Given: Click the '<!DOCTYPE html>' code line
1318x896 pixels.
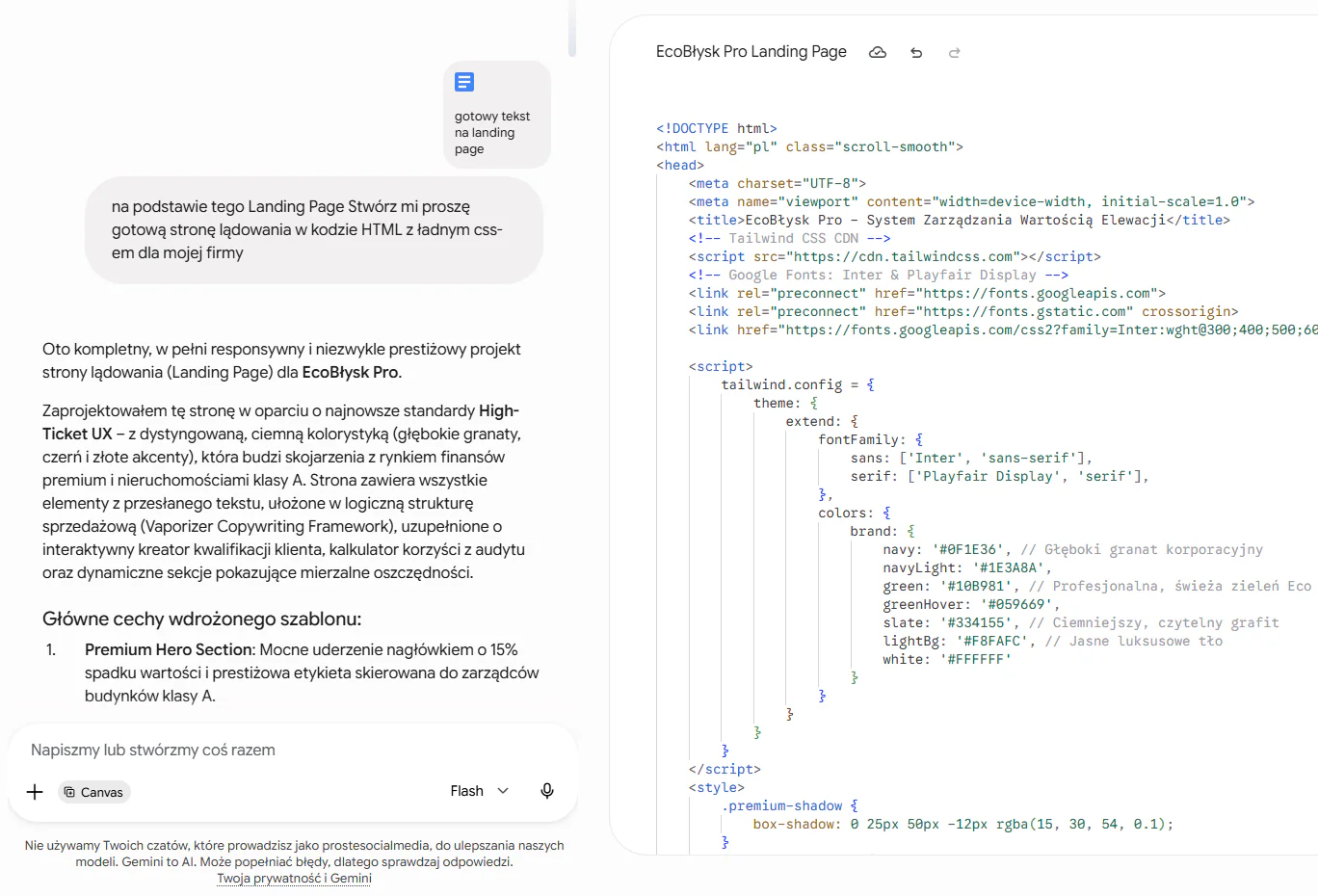Looking at the screenshot, I should pos(717,128).
